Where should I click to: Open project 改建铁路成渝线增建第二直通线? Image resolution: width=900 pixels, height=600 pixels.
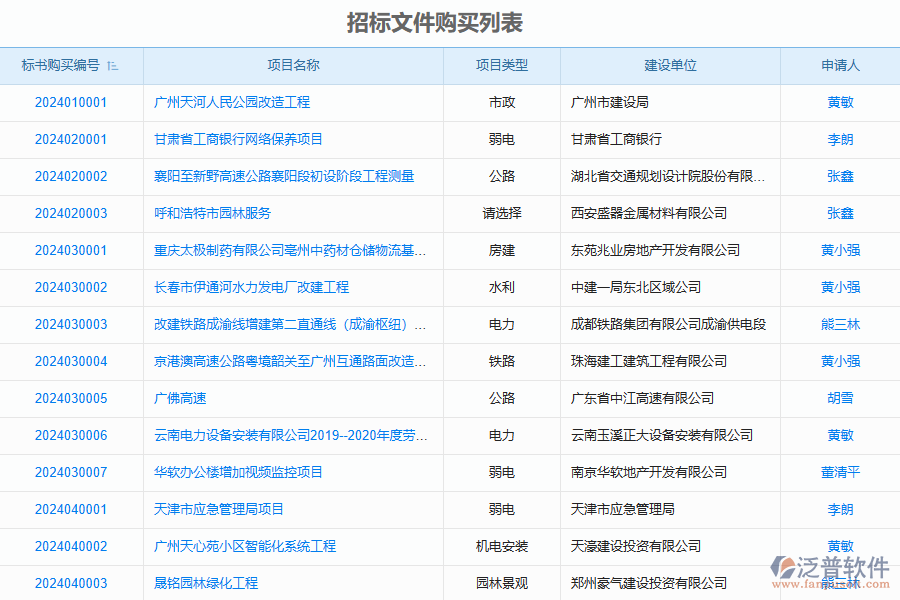coord(290,324)
